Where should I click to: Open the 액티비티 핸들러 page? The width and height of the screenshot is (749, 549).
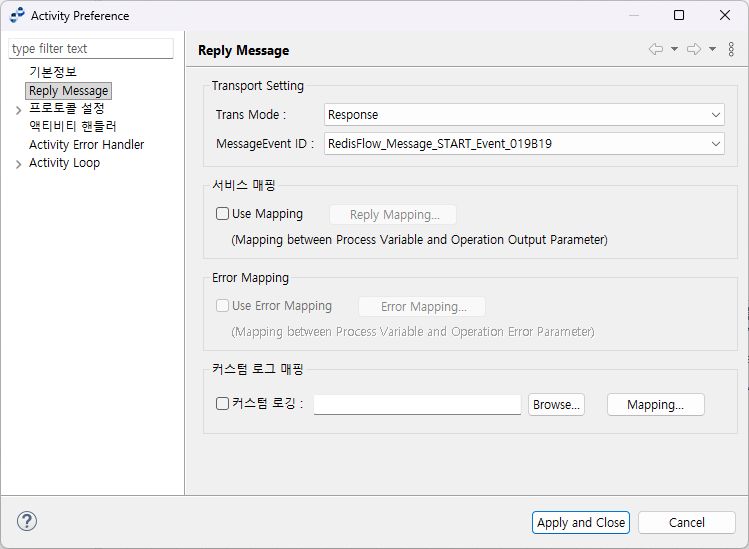point(72,127)
